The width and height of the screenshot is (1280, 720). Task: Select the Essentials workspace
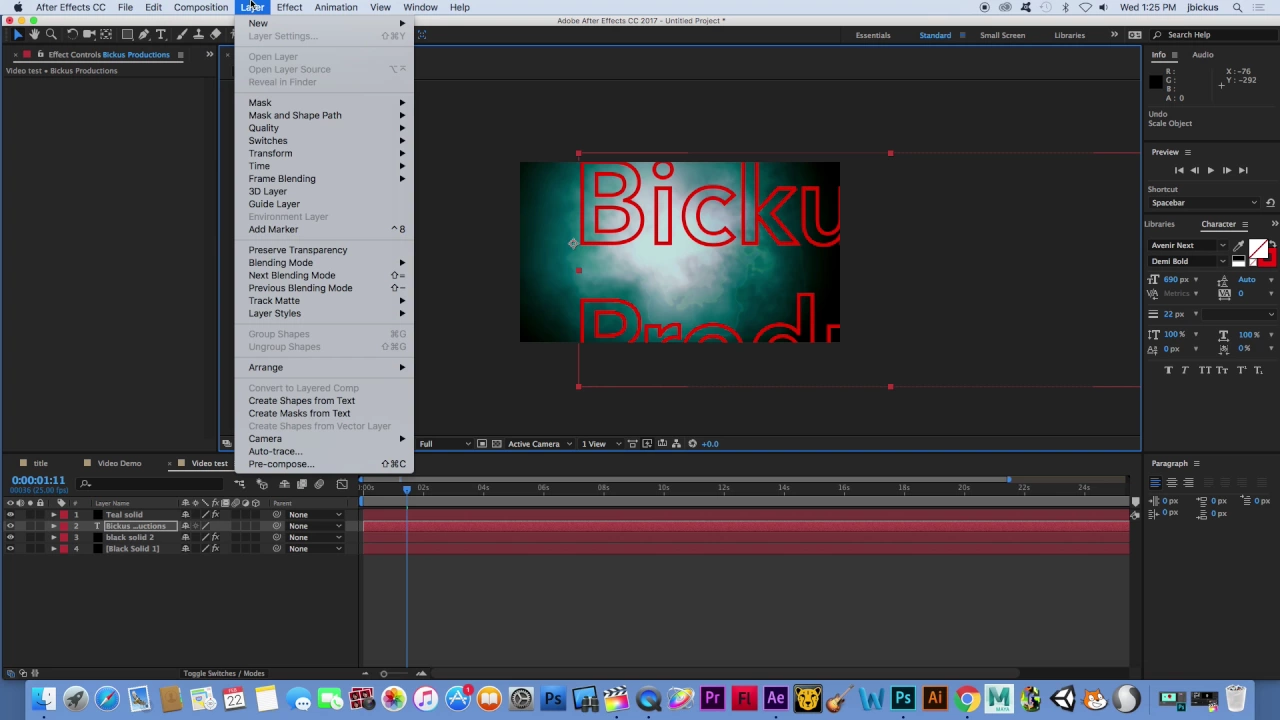tap(873, 35)
